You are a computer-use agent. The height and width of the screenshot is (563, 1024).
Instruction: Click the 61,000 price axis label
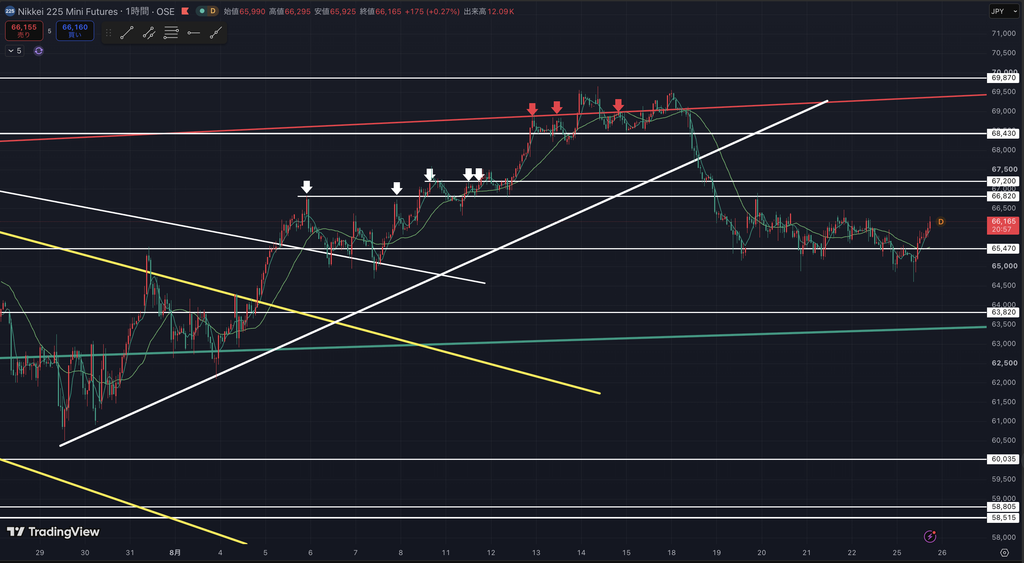tap(1004, 421)
